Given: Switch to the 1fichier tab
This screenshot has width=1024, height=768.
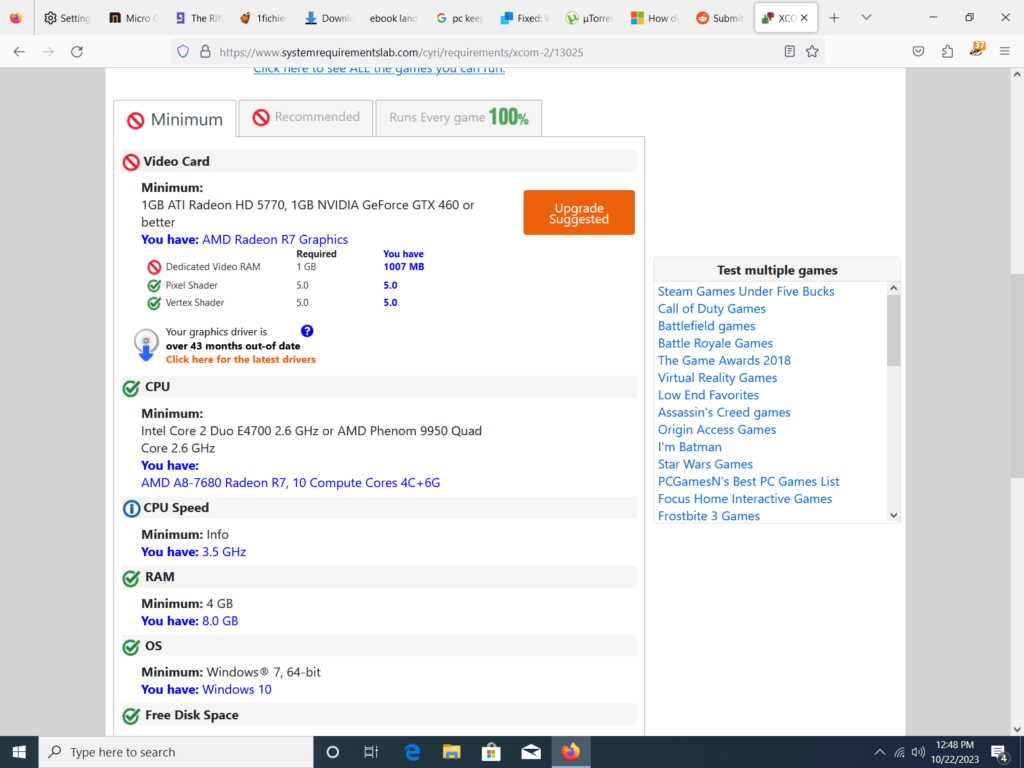Looking at the screenshot, I should click(x=263, y=18).
